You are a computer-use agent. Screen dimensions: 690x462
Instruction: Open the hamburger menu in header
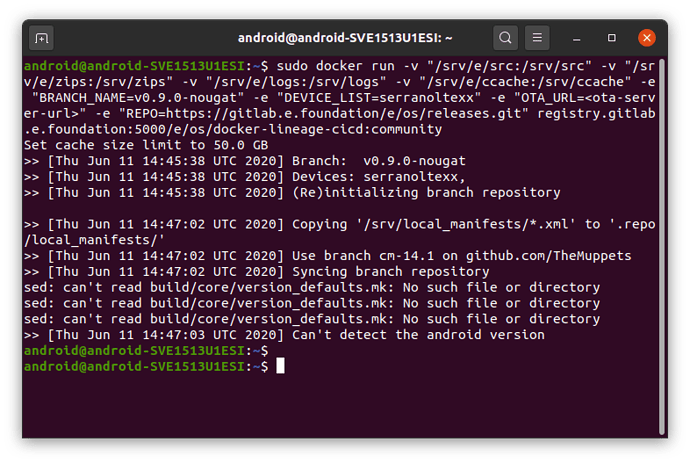537,38
